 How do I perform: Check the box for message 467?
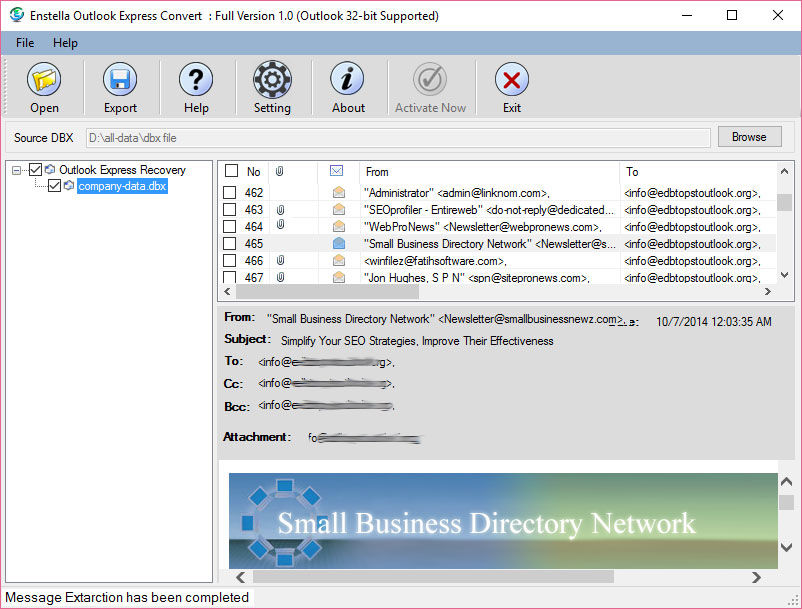coord(230,277)
